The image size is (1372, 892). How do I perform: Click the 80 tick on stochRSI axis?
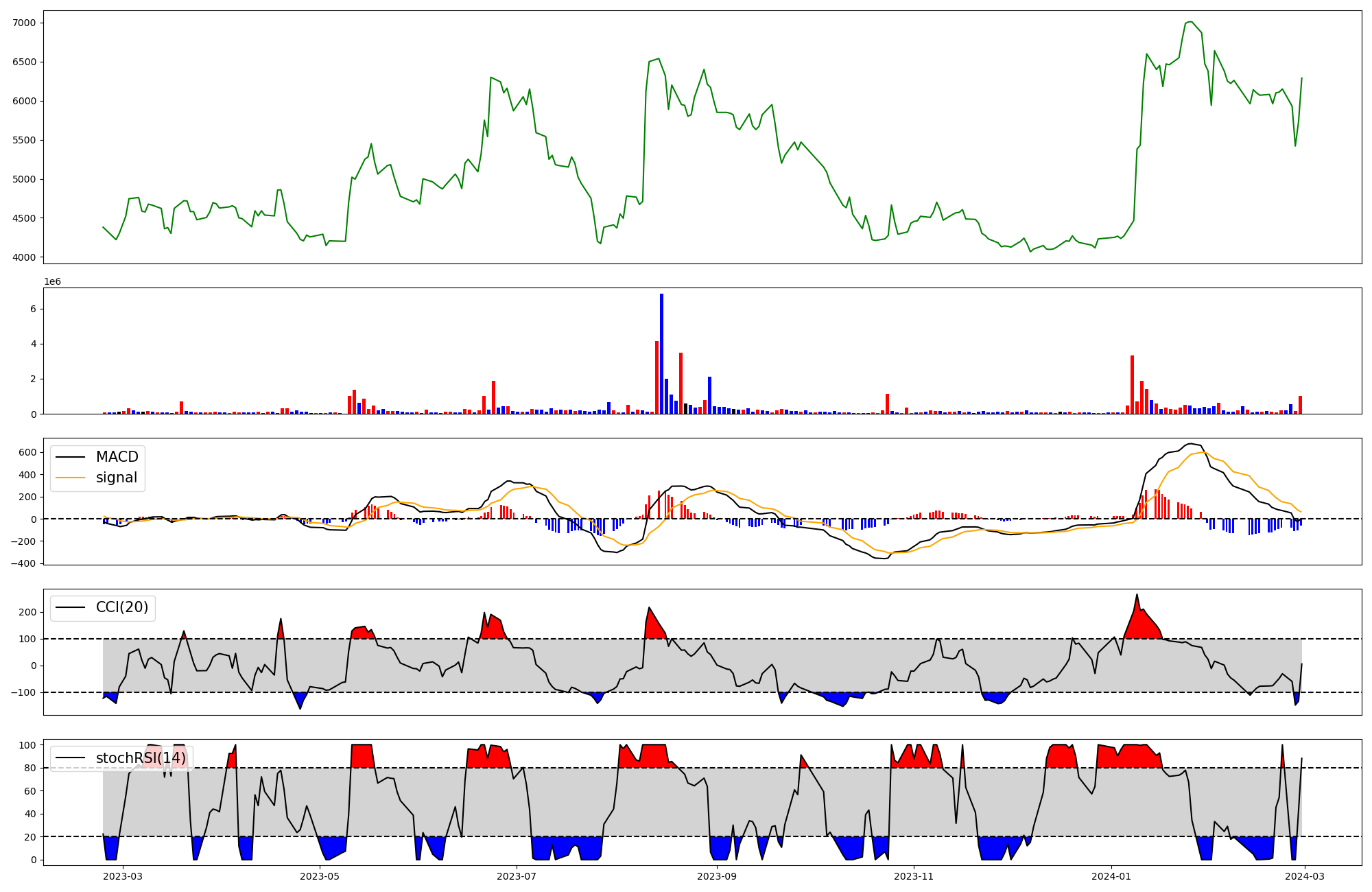point(30,768)
